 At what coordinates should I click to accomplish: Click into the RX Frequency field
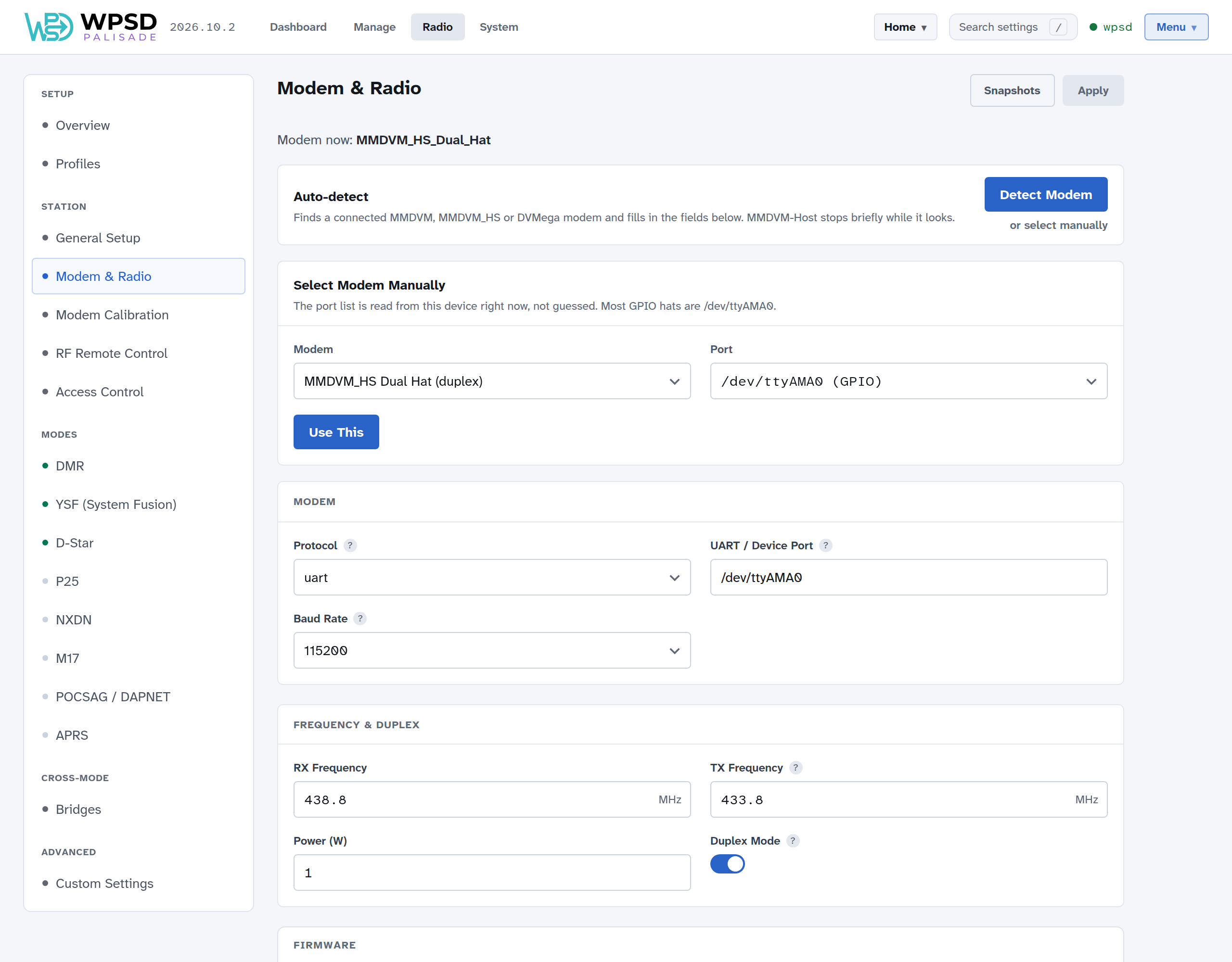click(492, 799)
